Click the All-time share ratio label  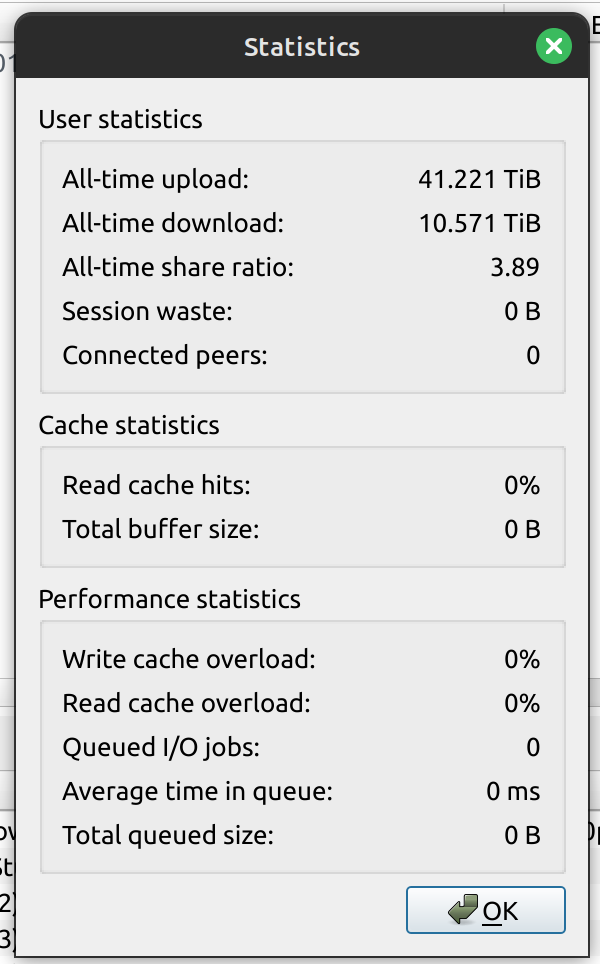tap(178, 267)
